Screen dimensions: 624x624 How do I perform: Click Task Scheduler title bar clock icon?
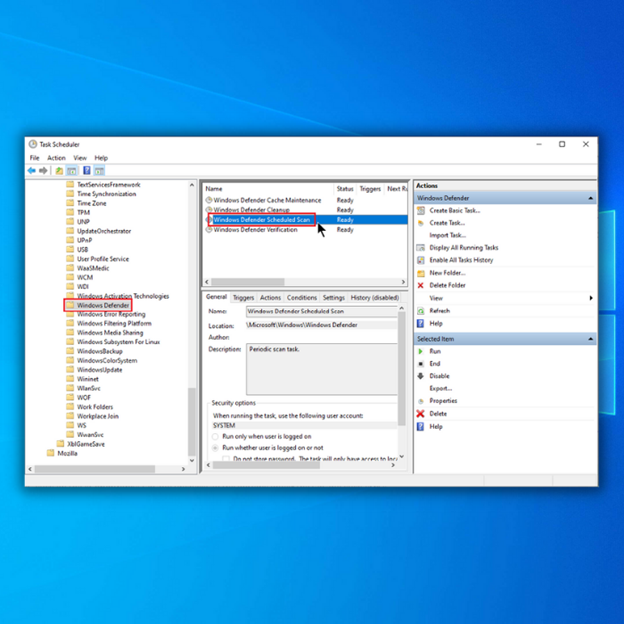pyautogui.click(x=33, y=144)
